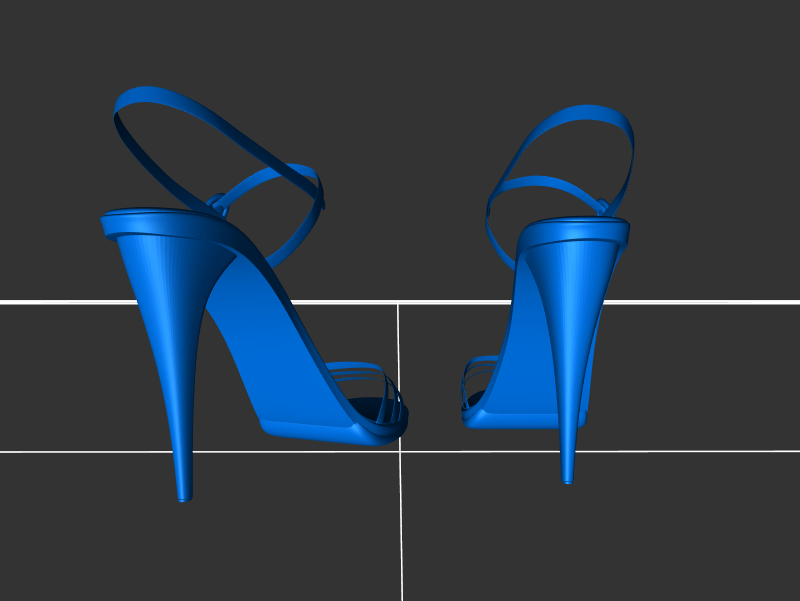Screen dimensions: 800x601
Task: Select the vertical grid line below the shoes
Action: pos(401,530)
